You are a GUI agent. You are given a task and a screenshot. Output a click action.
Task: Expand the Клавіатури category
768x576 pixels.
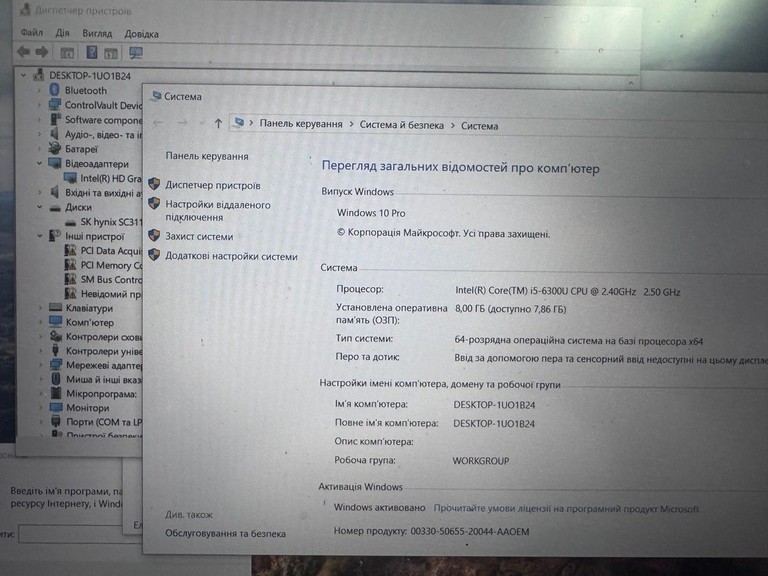pyautogui.click(x=40, y=308)
